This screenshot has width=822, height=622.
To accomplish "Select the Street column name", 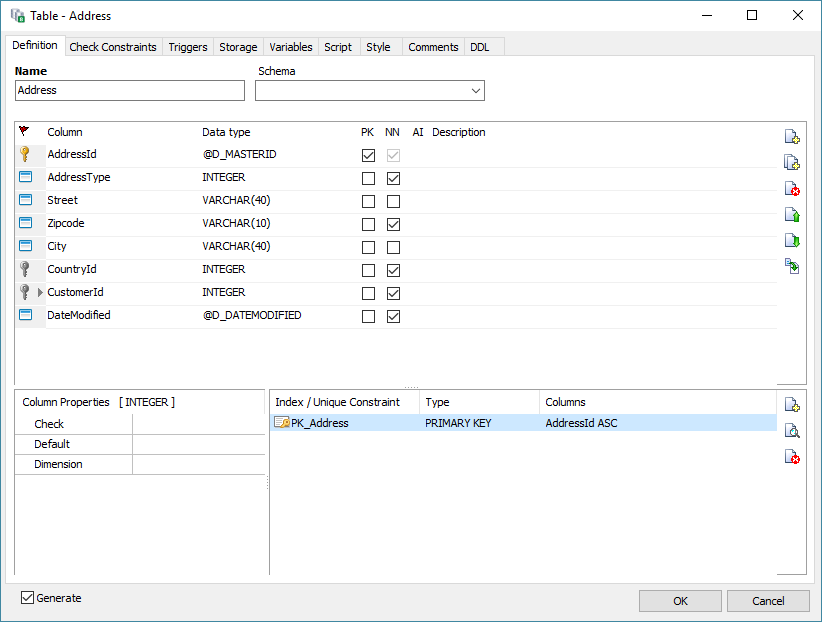I will pyautogui.click(x=62, y=200).
